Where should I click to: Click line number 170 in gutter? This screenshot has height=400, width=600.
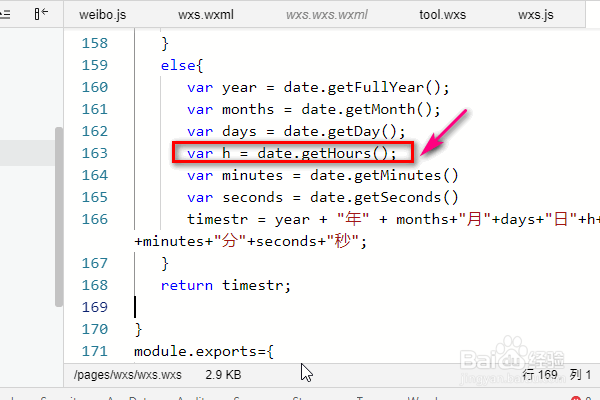coord(95,329)
